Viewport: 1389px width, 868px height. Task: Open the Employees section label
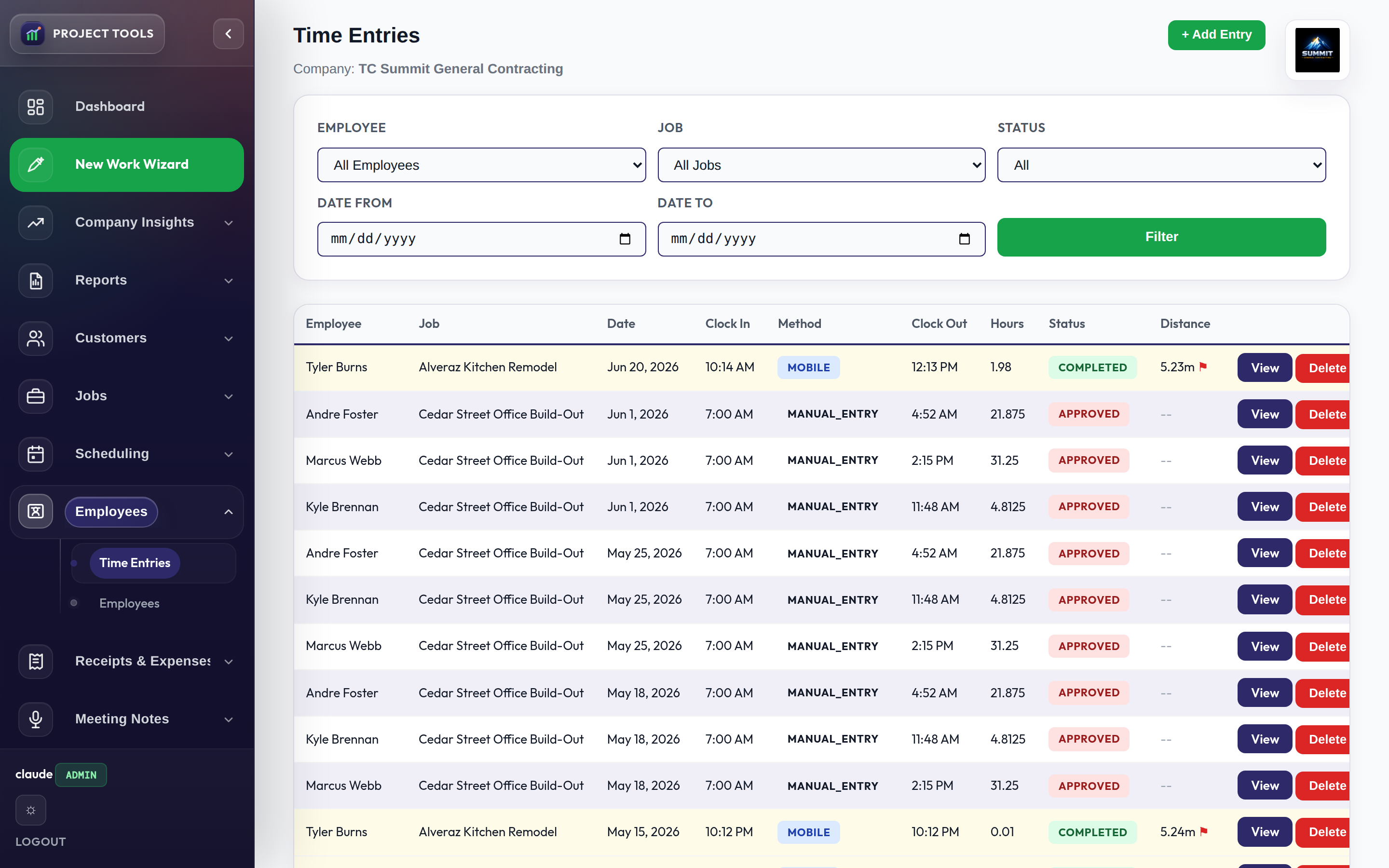coord(111,512)
